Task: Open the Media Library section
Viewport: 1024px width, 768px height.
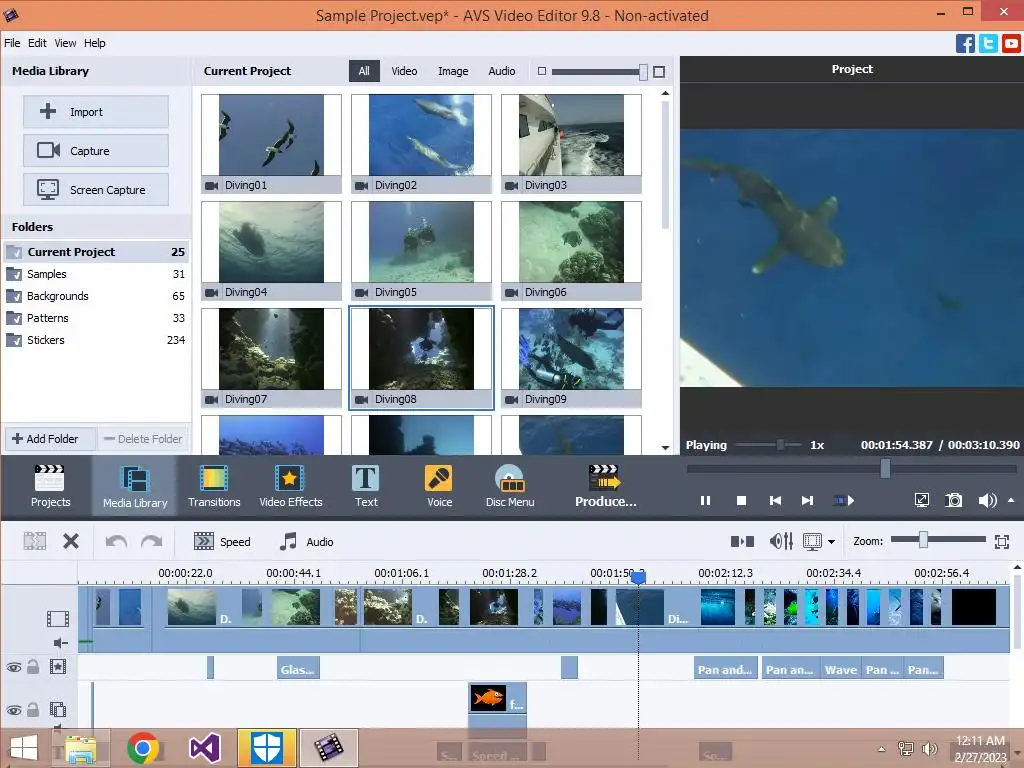Action: point(135,486)
